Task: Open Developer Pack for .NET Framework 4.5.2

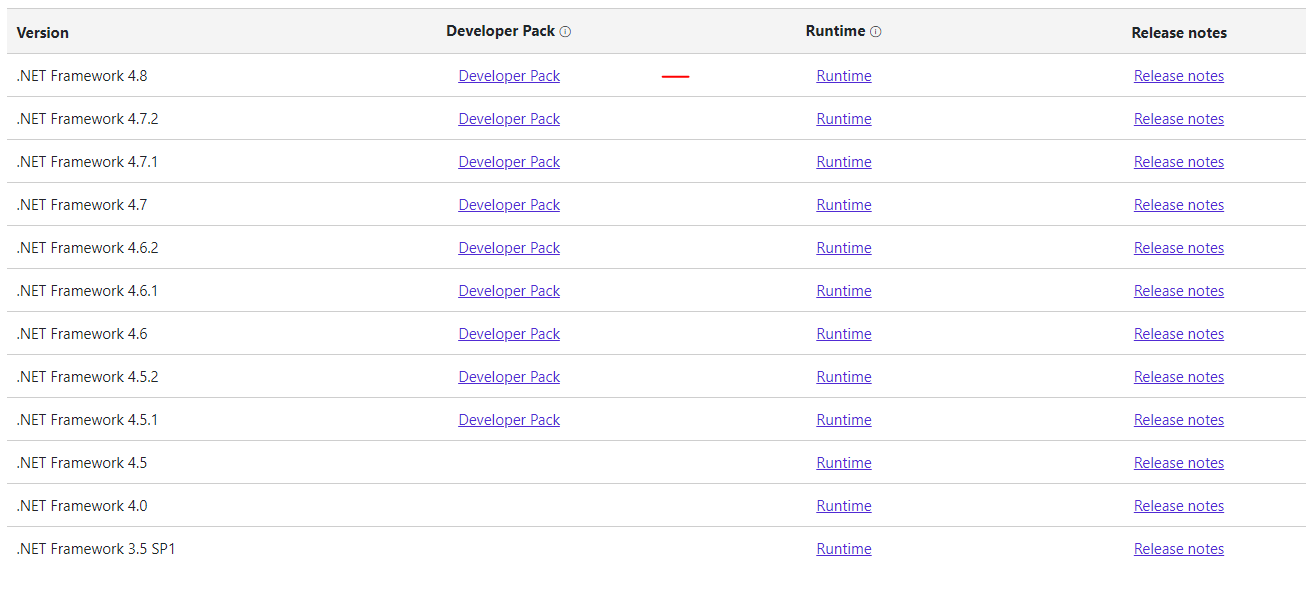Action: [509, 377]
